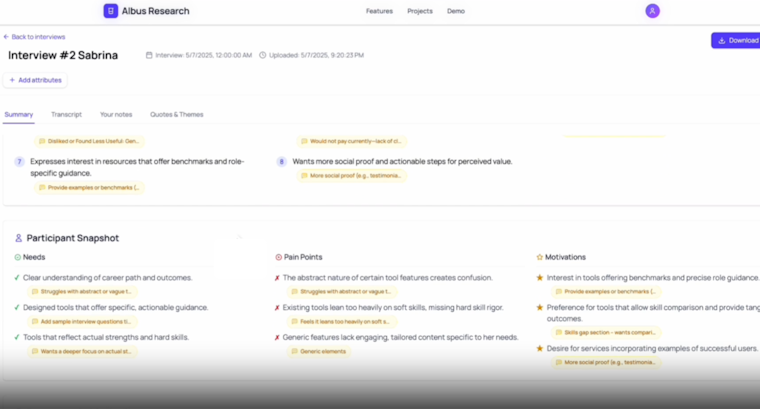Go back to interviews
This screenshot has width=760, height=409.
pyautogui.click(x=35, y=37)
